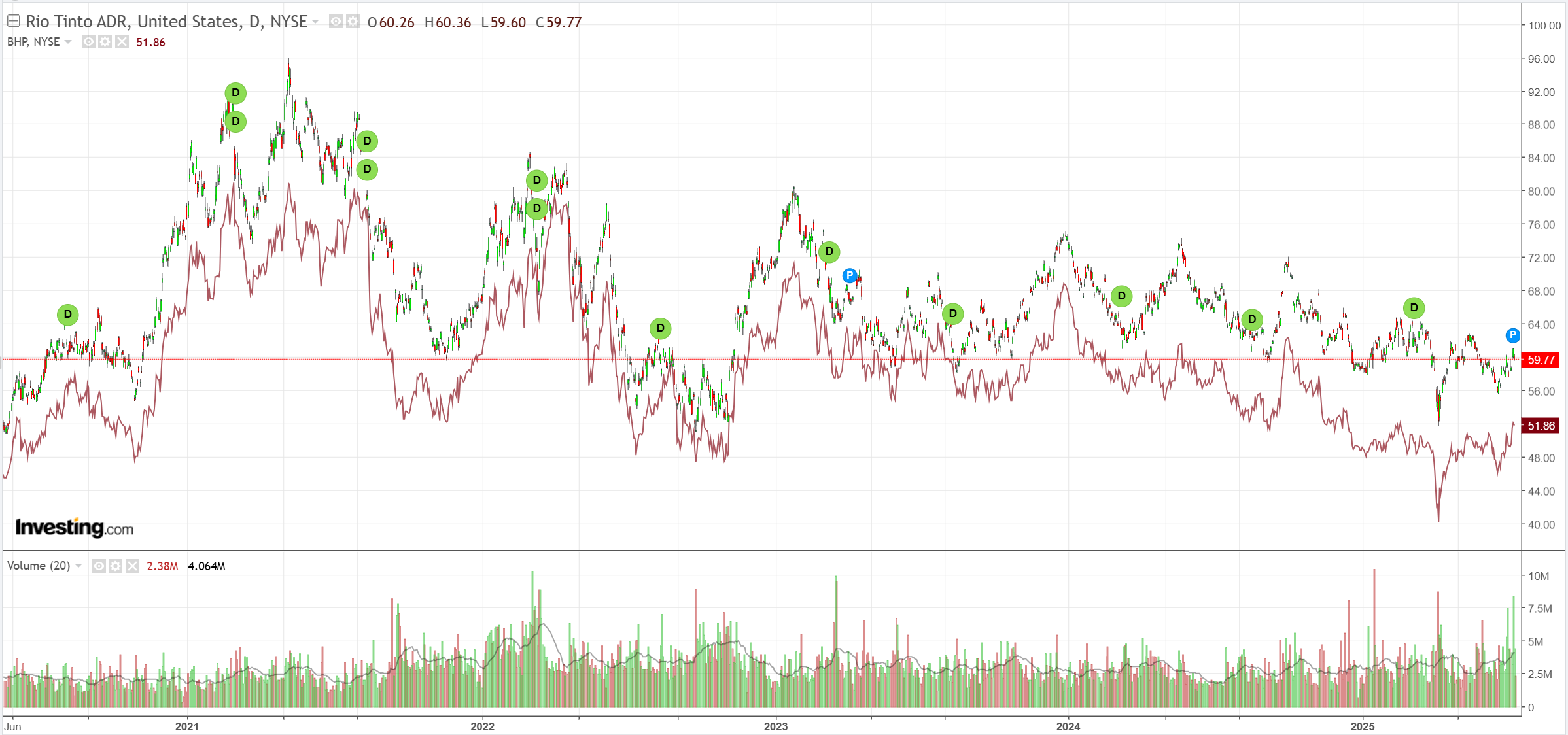This screenshot has width=1568, height=735.
Task: Toggle BHP comparison line visibility
Action: click(x=88, y=42)
